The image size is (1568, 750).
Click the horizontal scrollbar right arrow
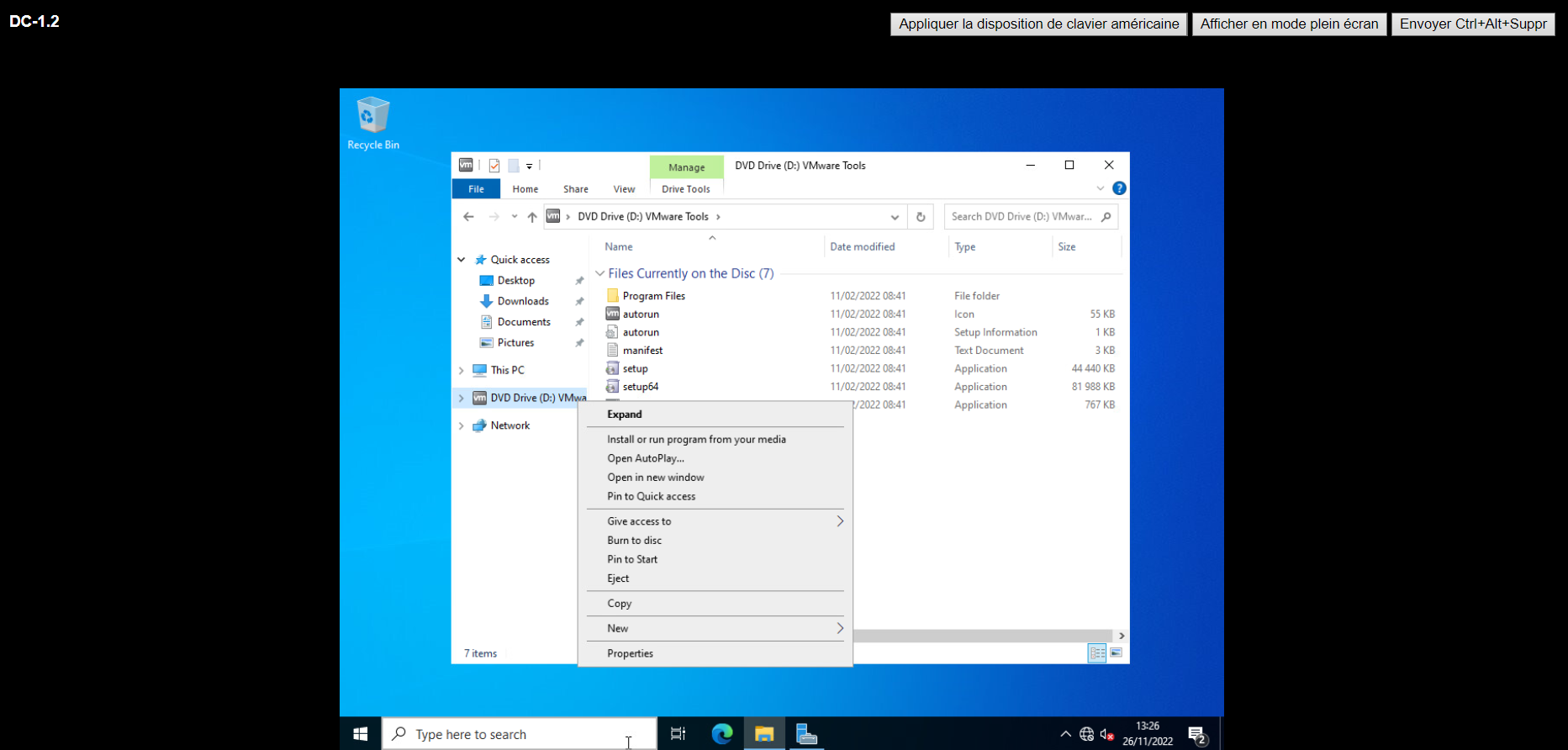click(x=1122, y=636)
